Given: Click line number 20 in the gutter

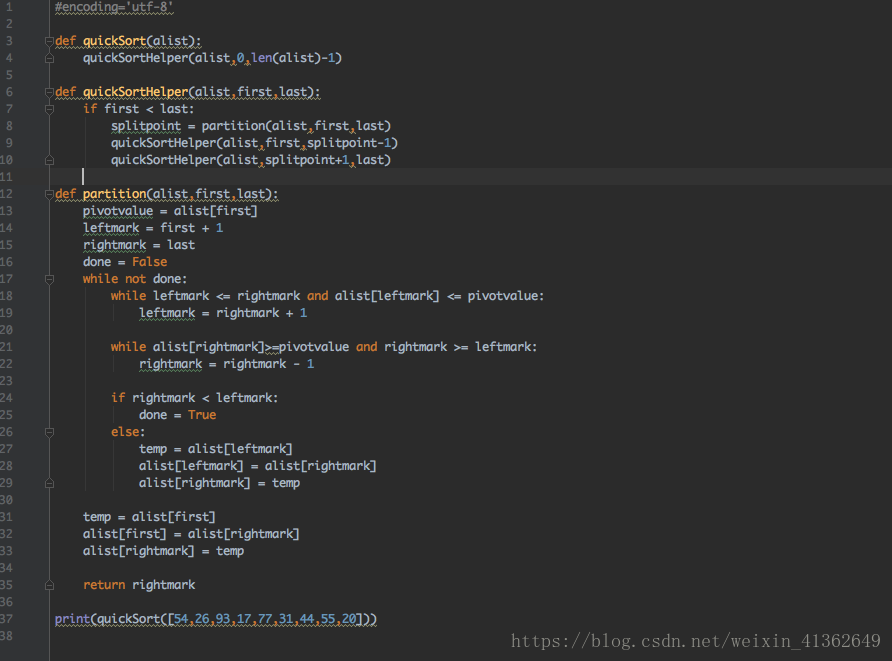Looking at the screenshot, I should click(x=6, y=330).
